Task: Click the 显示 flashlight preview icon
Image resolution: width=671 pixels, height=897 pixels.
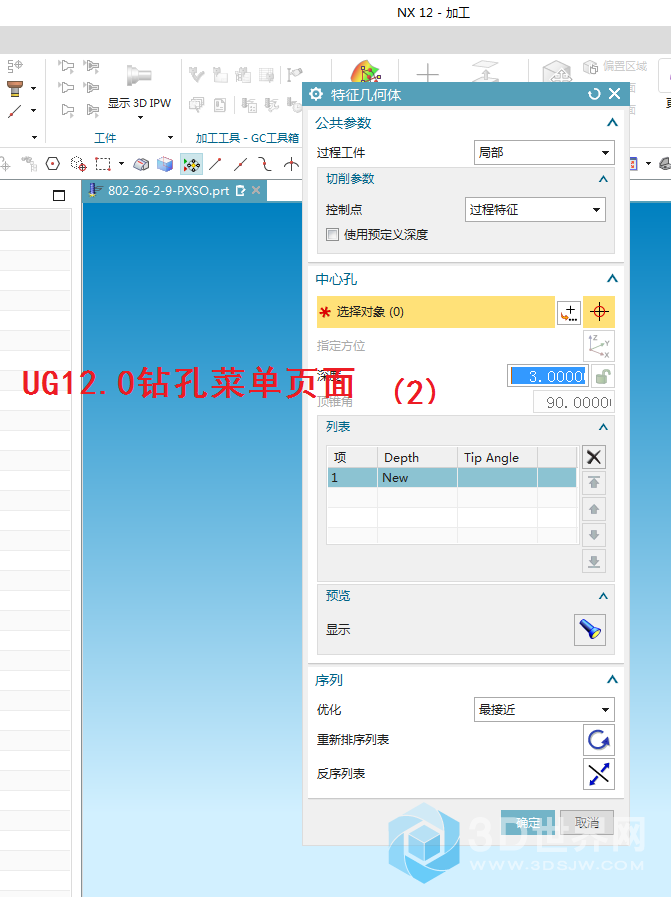Action: 590,630
